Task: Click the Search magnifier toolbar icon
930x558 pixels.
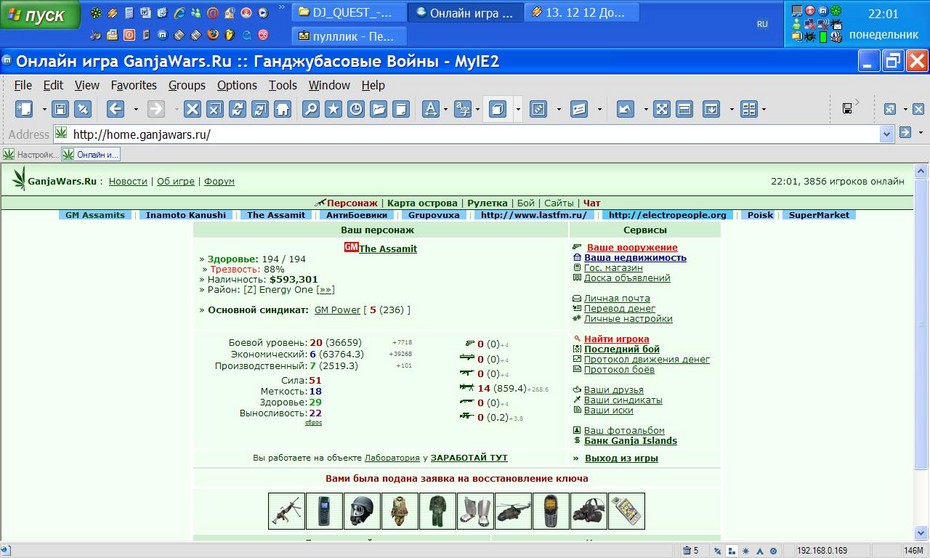Action: [x=311, y=109]
